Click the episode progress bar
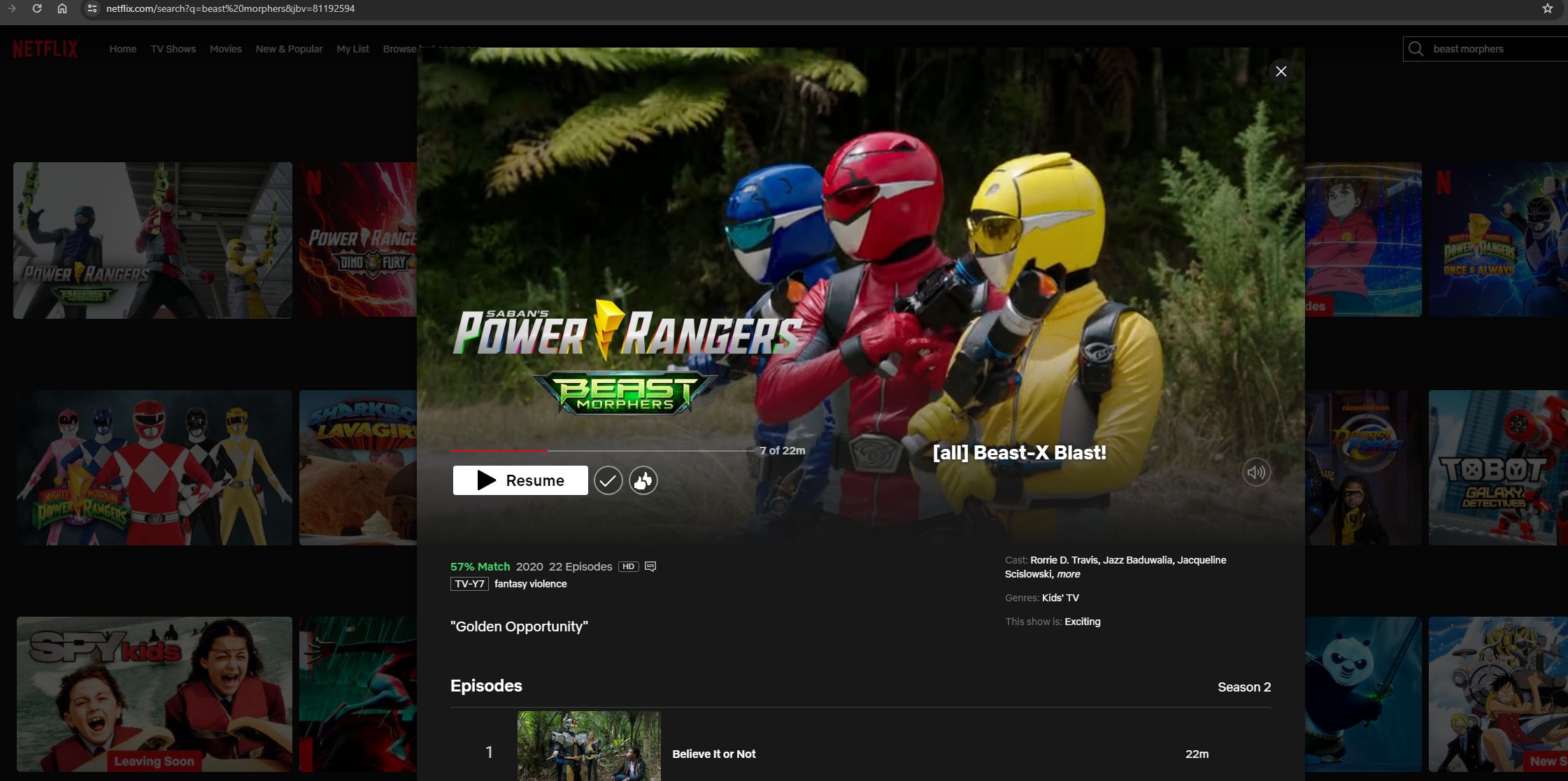 602,451
